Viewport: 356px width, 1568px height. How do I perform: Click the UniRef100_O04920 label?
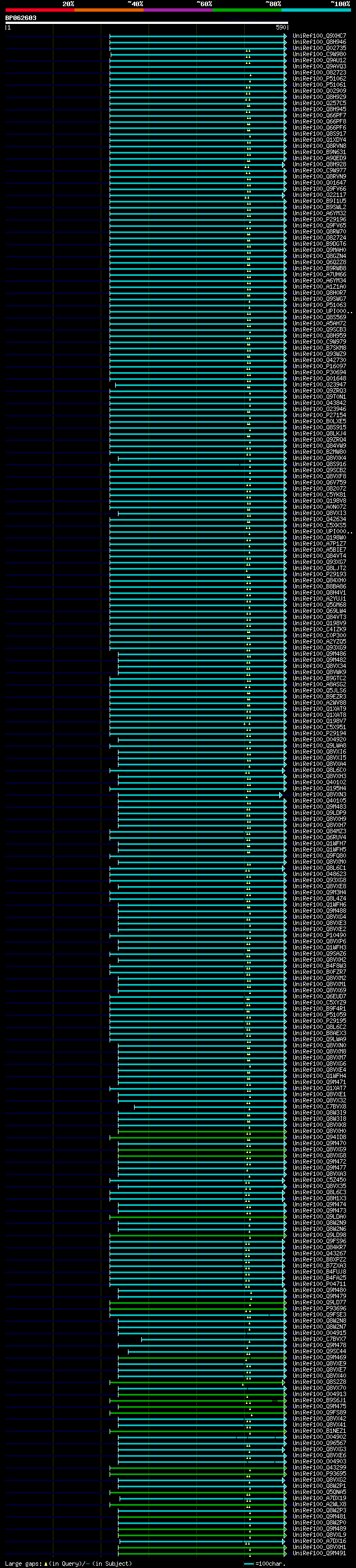(319, 740)
